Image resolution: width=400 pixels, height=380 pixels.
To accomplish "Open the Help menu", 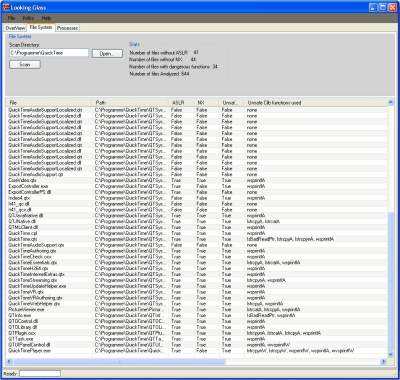I will pyautogui.click(x=46, y=18).
